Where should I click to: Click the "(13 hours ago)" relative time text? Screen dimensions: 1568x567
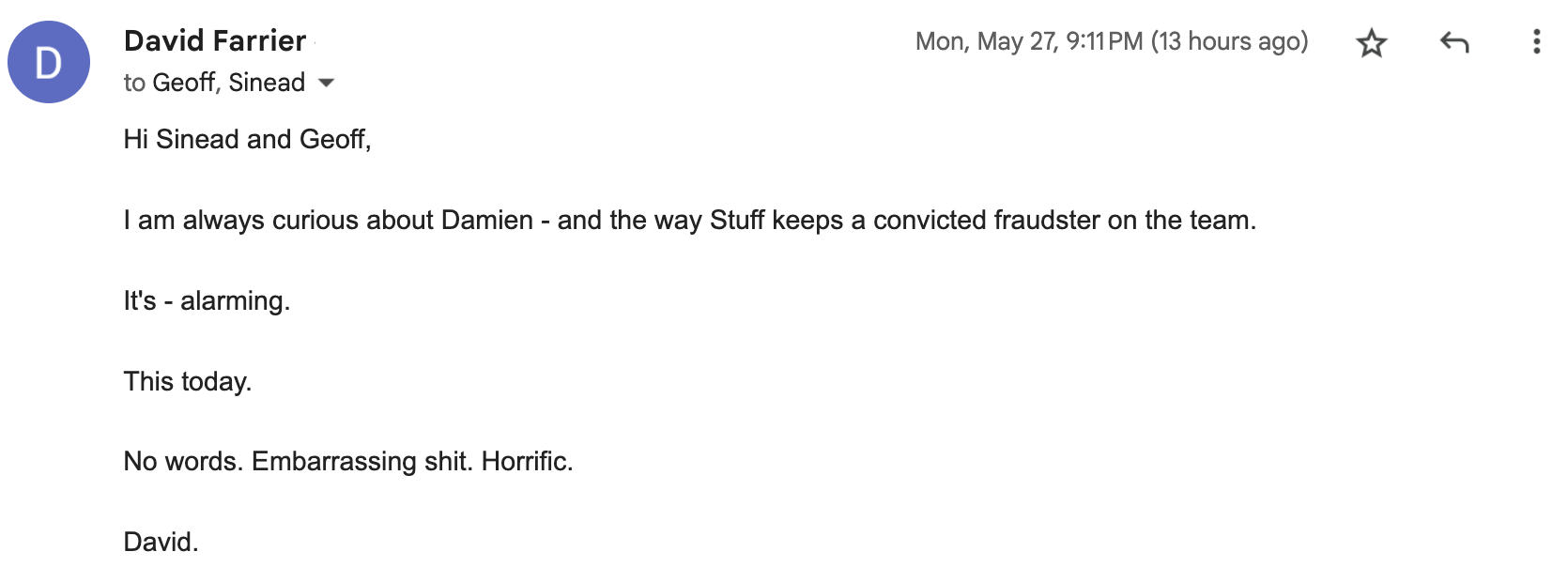(x=1230, y=41)
